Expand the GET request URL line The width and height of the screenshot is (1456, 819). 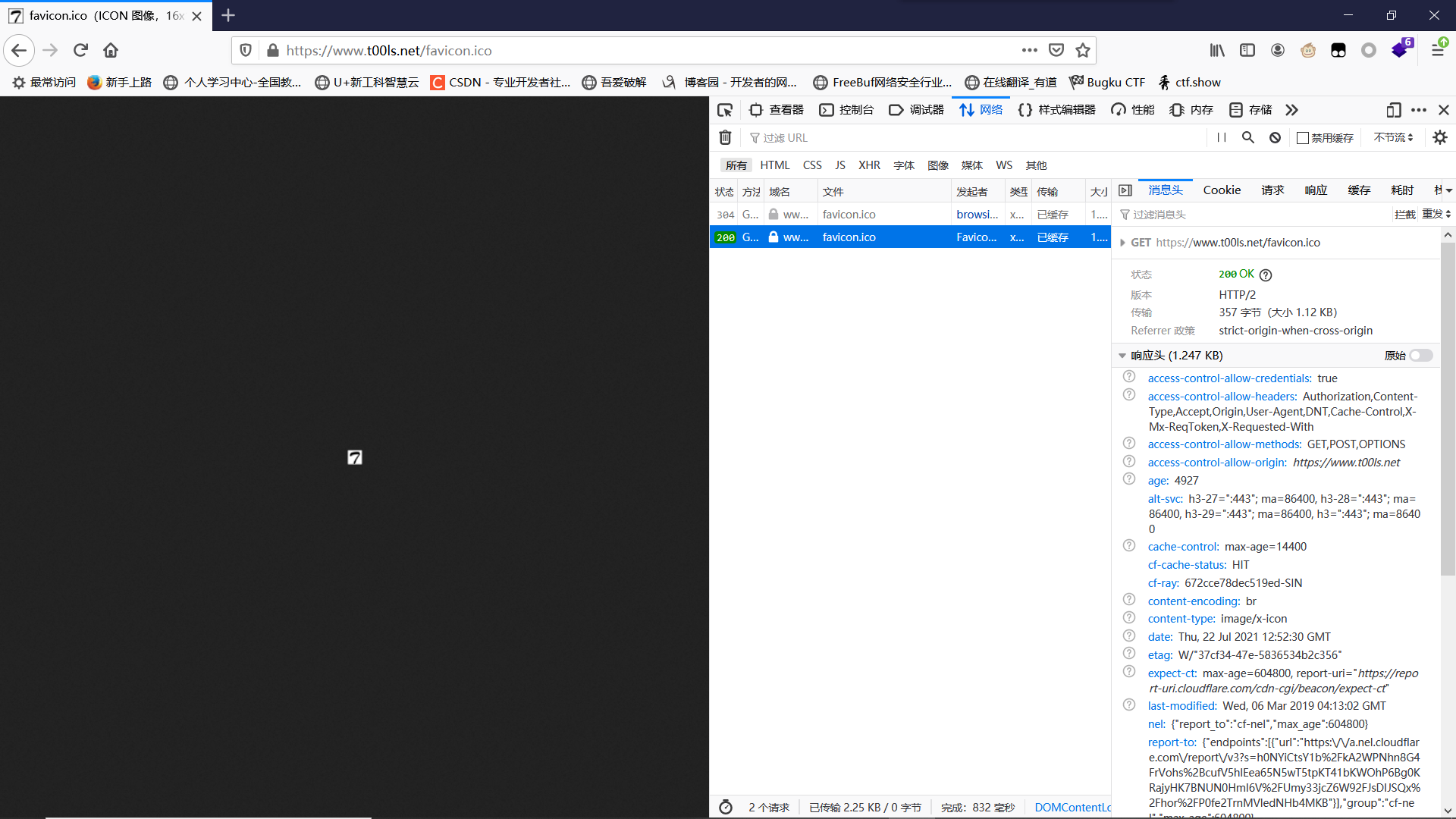coord(1122,243)
